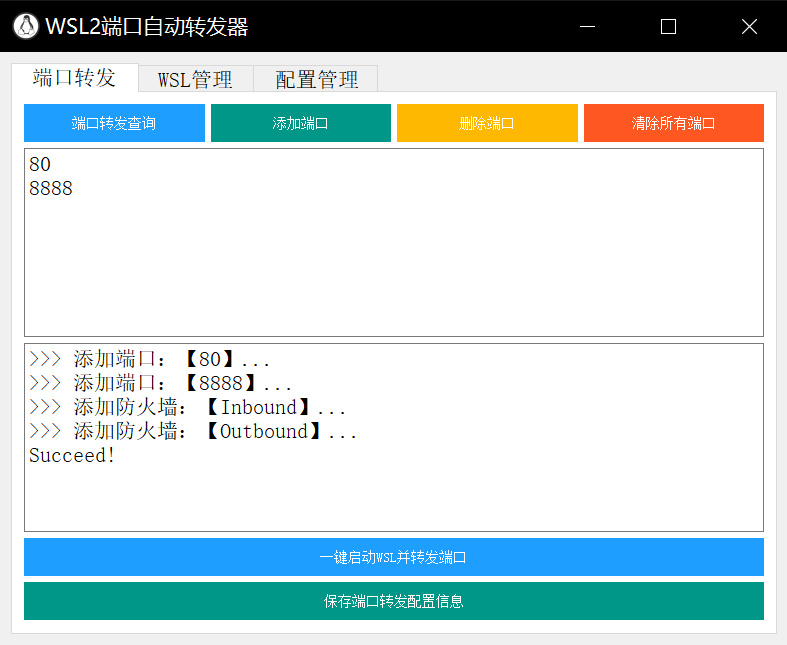Click the yellow 删除端口 button
Viewport: 787px width, 645px height.
(487, 123)
